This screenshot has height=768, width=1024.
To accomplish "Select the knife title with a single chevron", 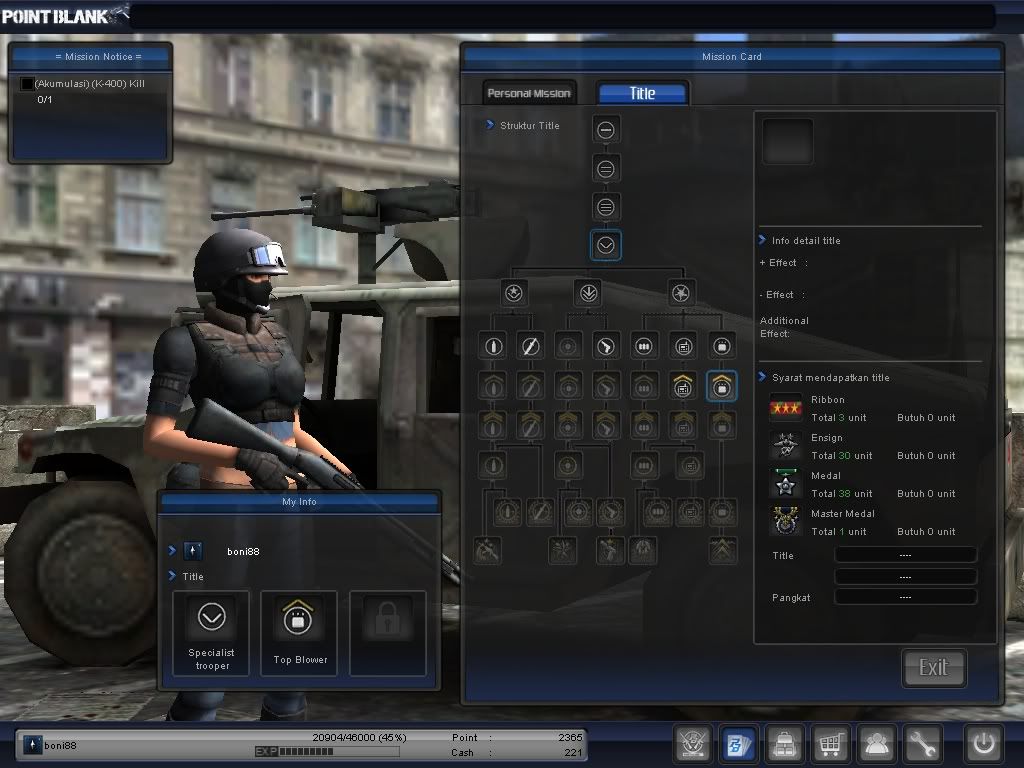I will click(x=530, y=386).
